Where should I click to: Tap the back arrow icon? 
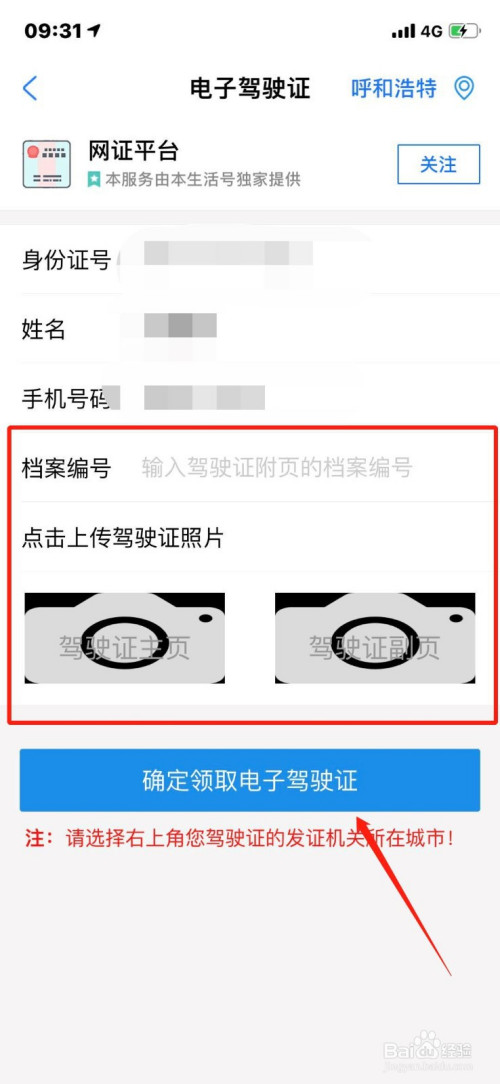pyautogui.click(x=30, y=89)
